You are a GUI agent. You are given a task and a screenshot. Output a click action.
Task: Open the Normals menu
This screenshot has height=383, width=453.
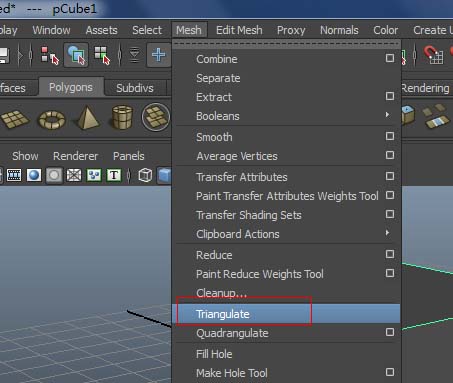click(339, 30)
